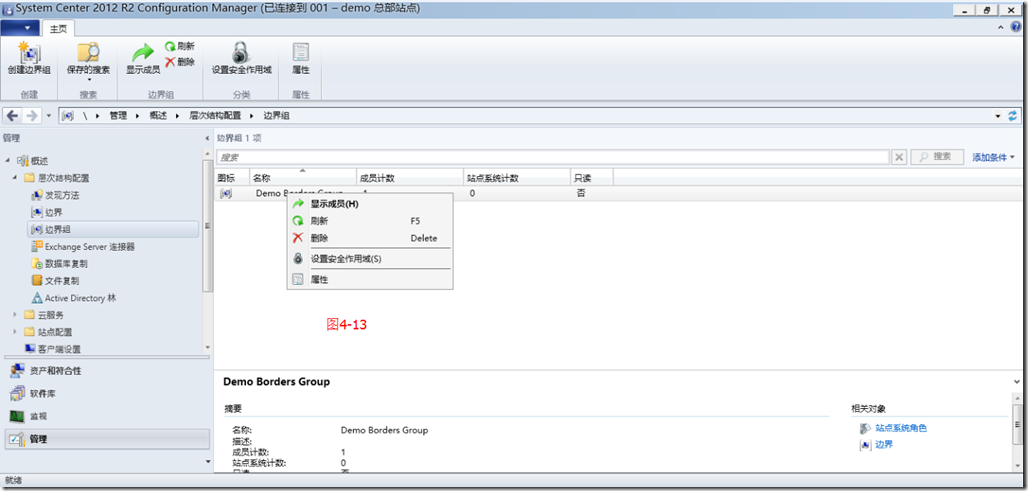Choose 显示成员(H) from the context menu
1028x491 pixels.
pos(370,204)
